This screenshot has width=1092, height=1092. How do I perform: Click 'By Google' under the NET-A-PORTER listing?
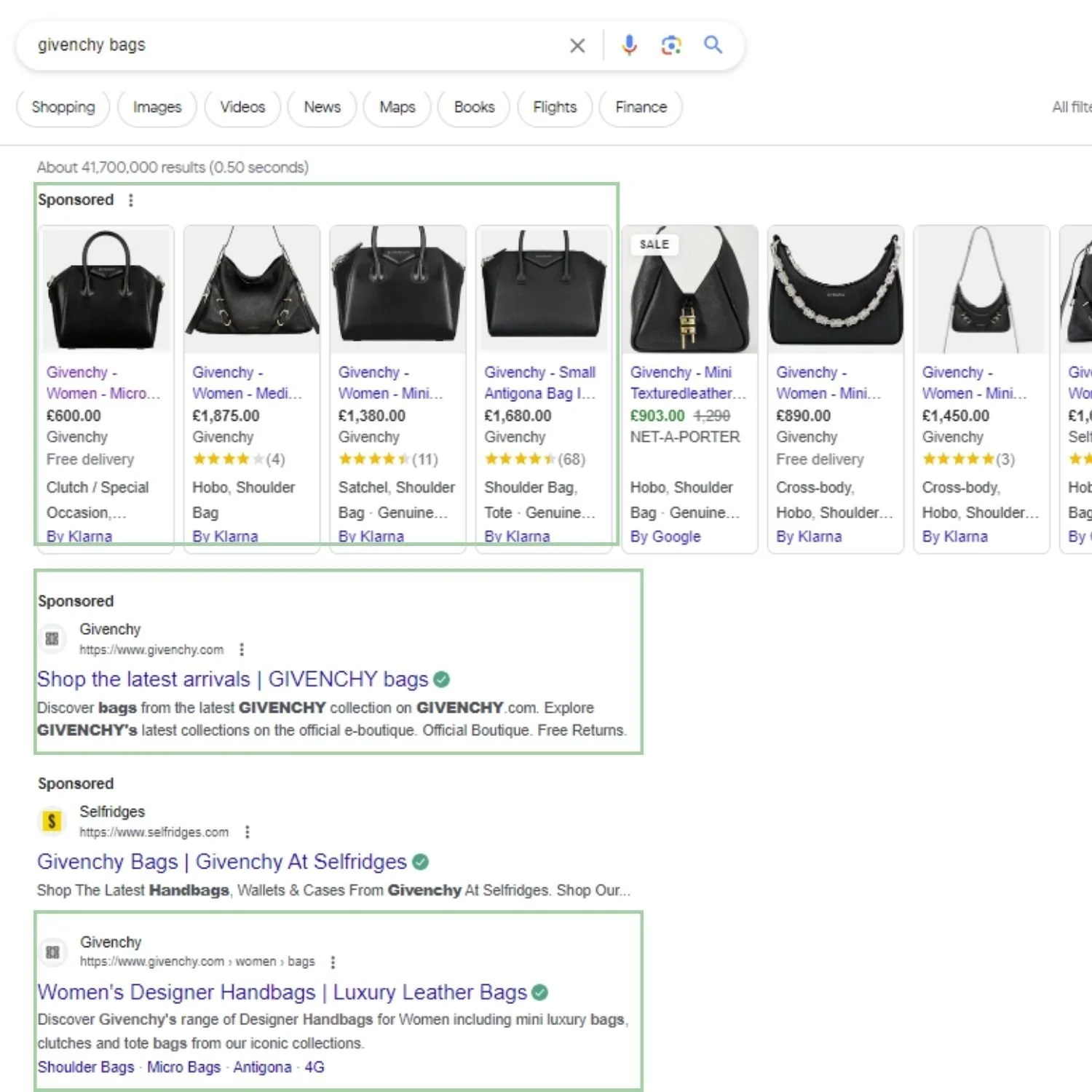(665, 537)
